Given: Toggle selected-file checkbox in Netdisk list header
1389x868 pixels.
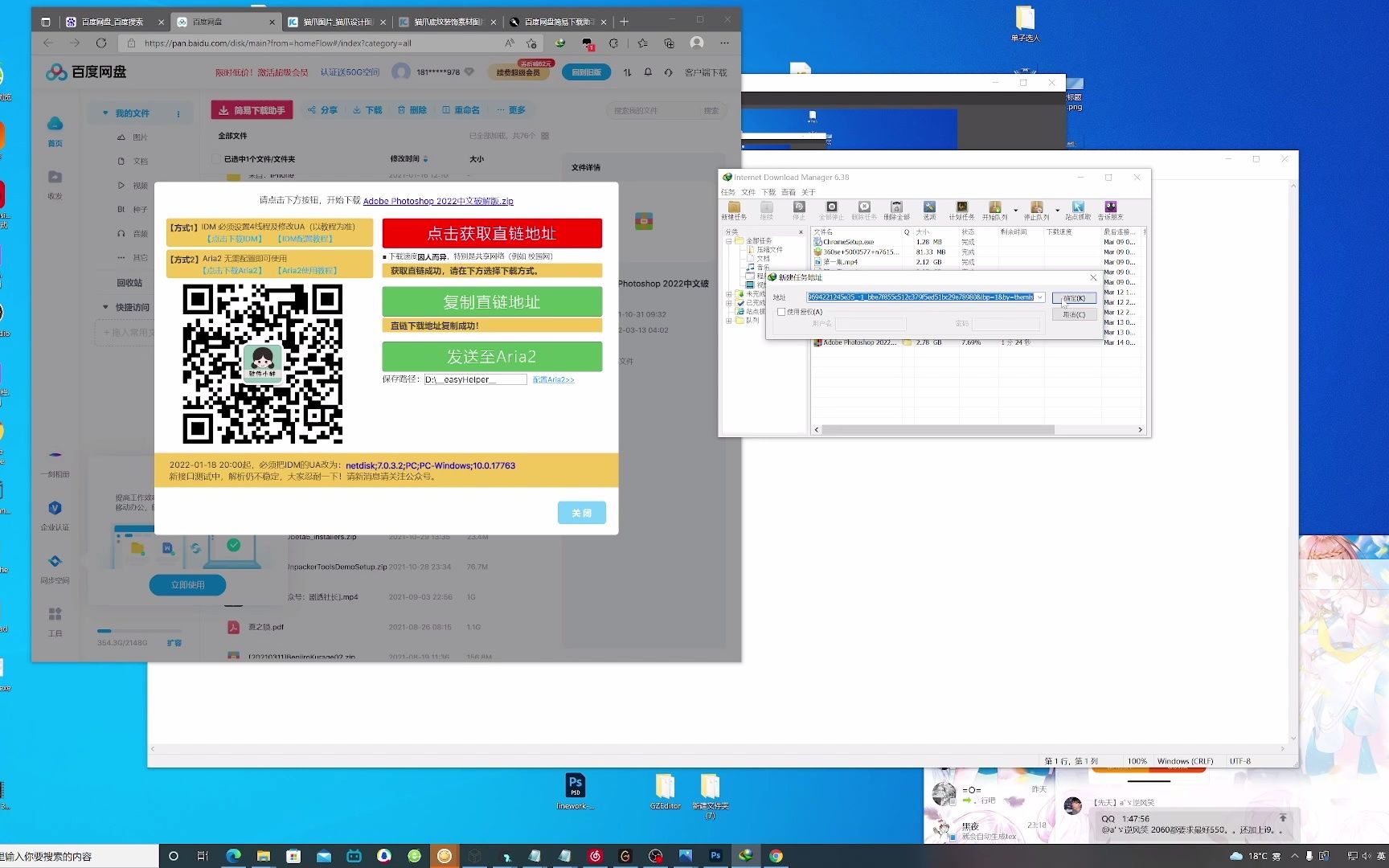Looking at the screenshot, I should click(x=216, y=159).
